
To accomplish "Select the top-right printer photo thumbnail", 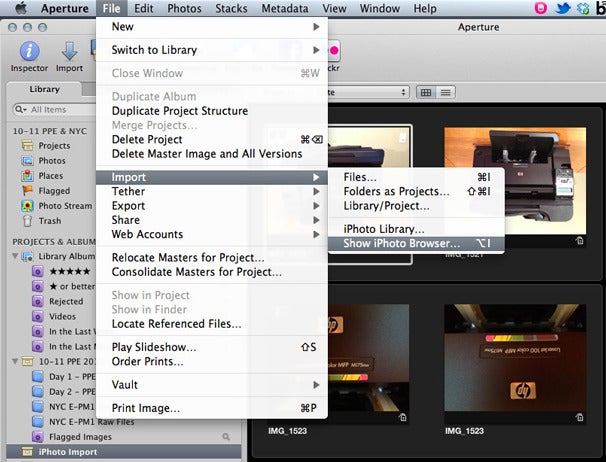I will [515, 181].
